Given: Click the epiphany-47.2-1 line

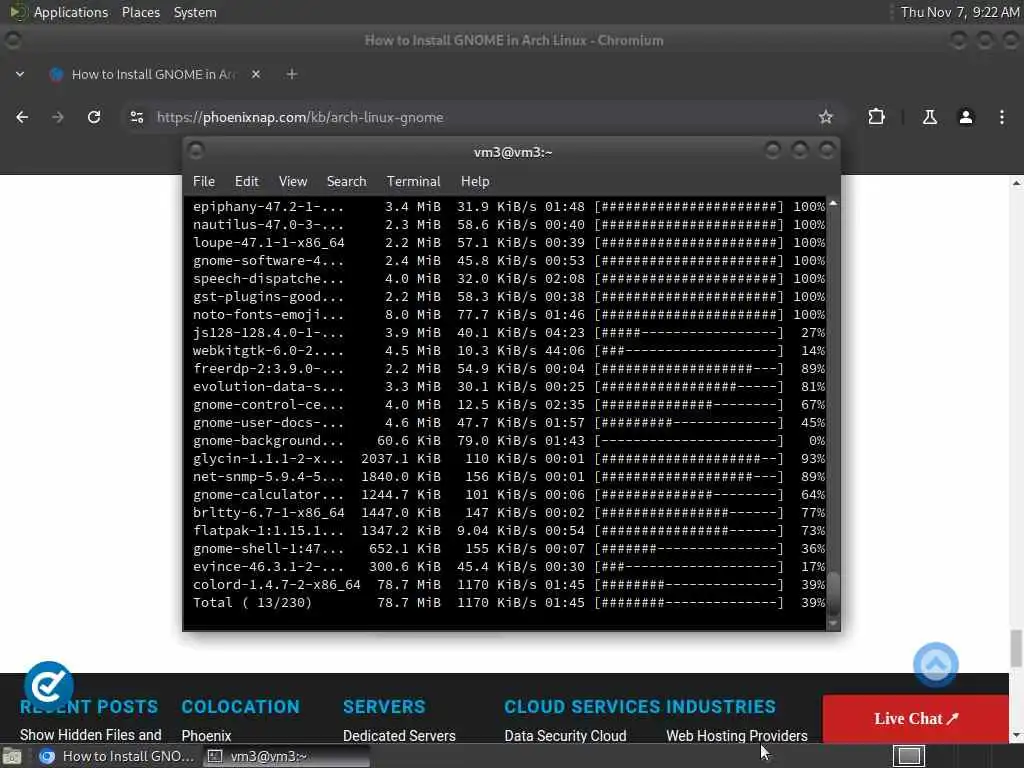Looking at the screenshot, I should tap(508, 206).
